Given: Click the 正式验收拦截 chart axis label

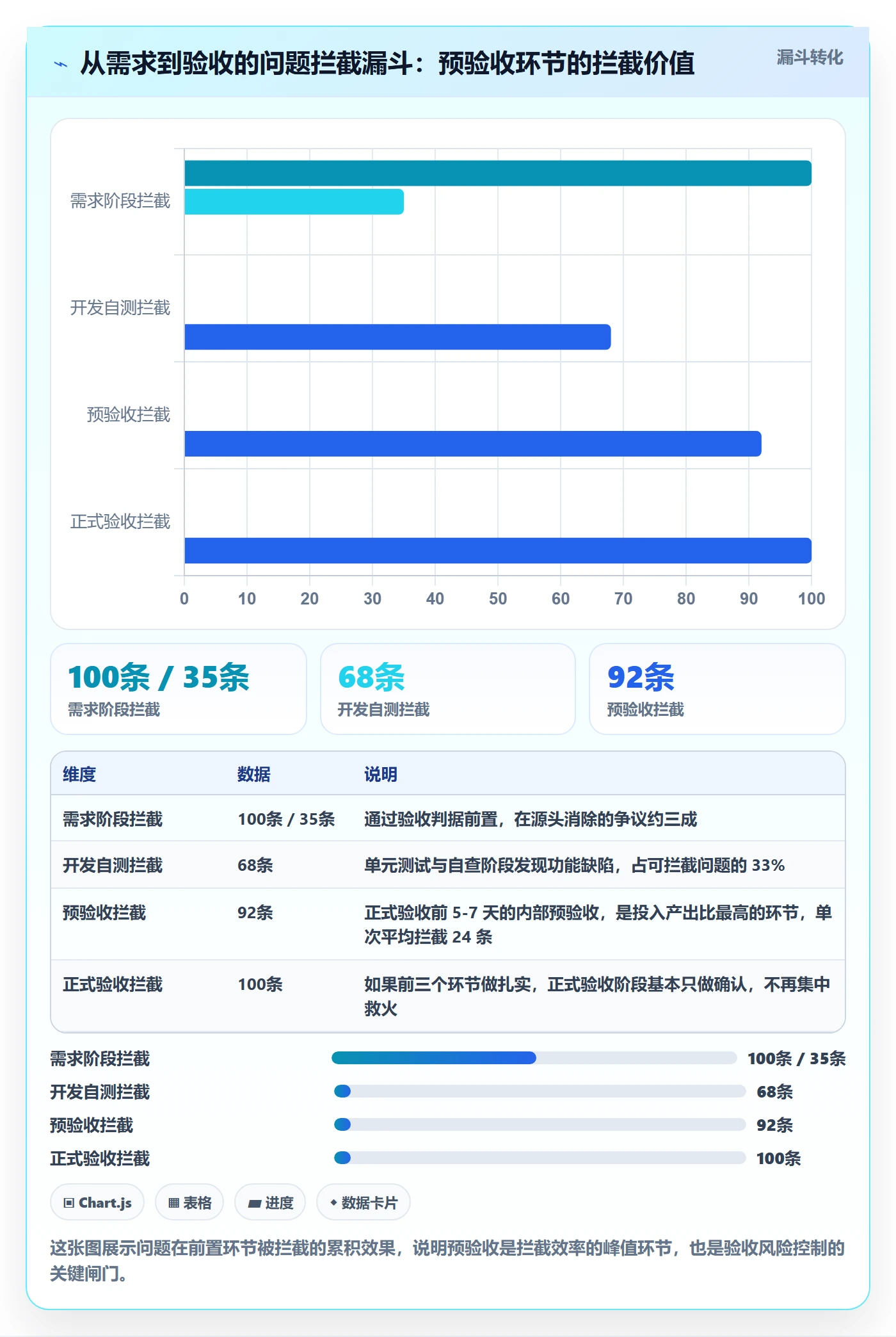Looking at the screenshot, I should coord(120,522).
